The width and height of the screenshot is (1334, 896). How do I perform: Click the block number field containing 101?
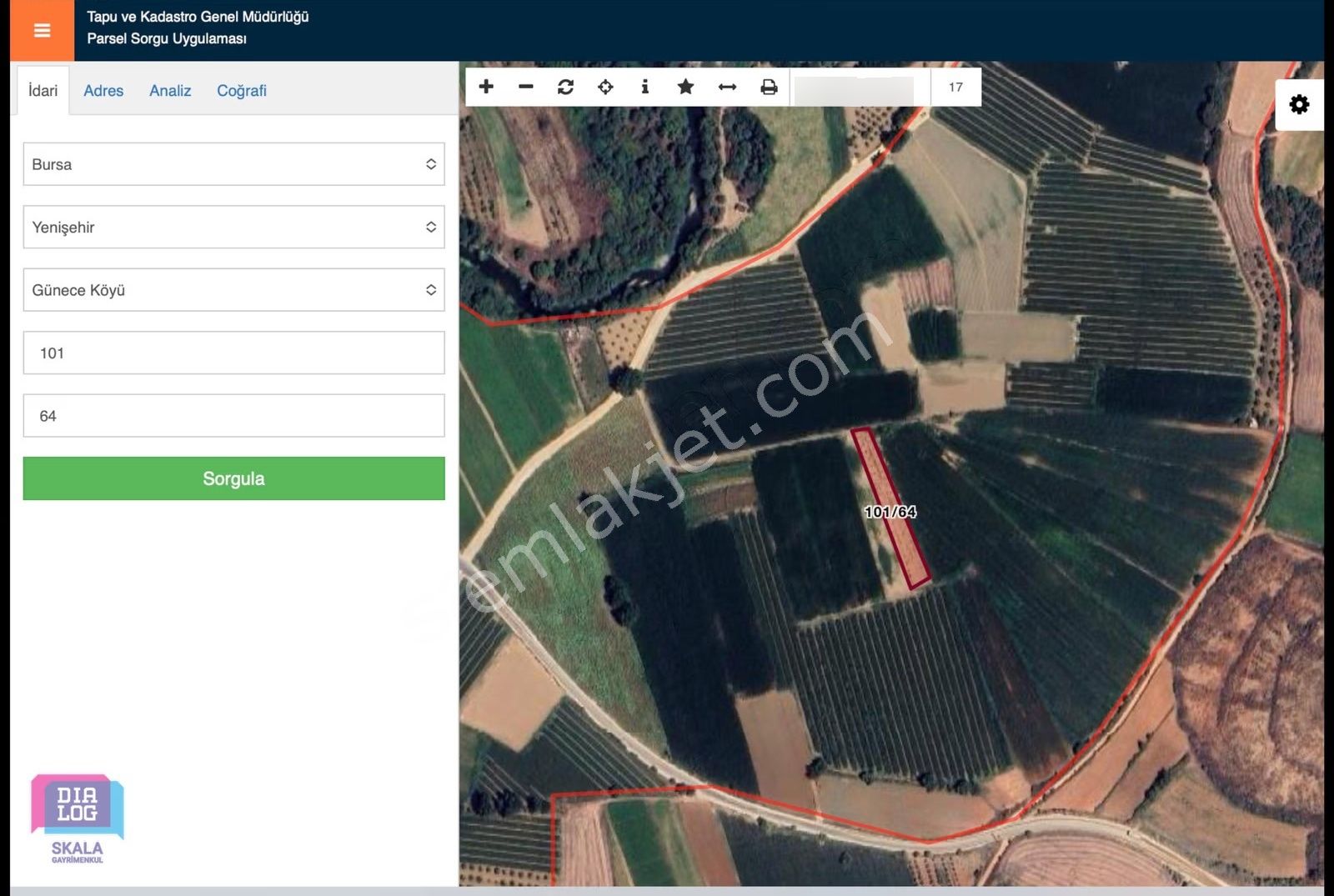[233, 353]
